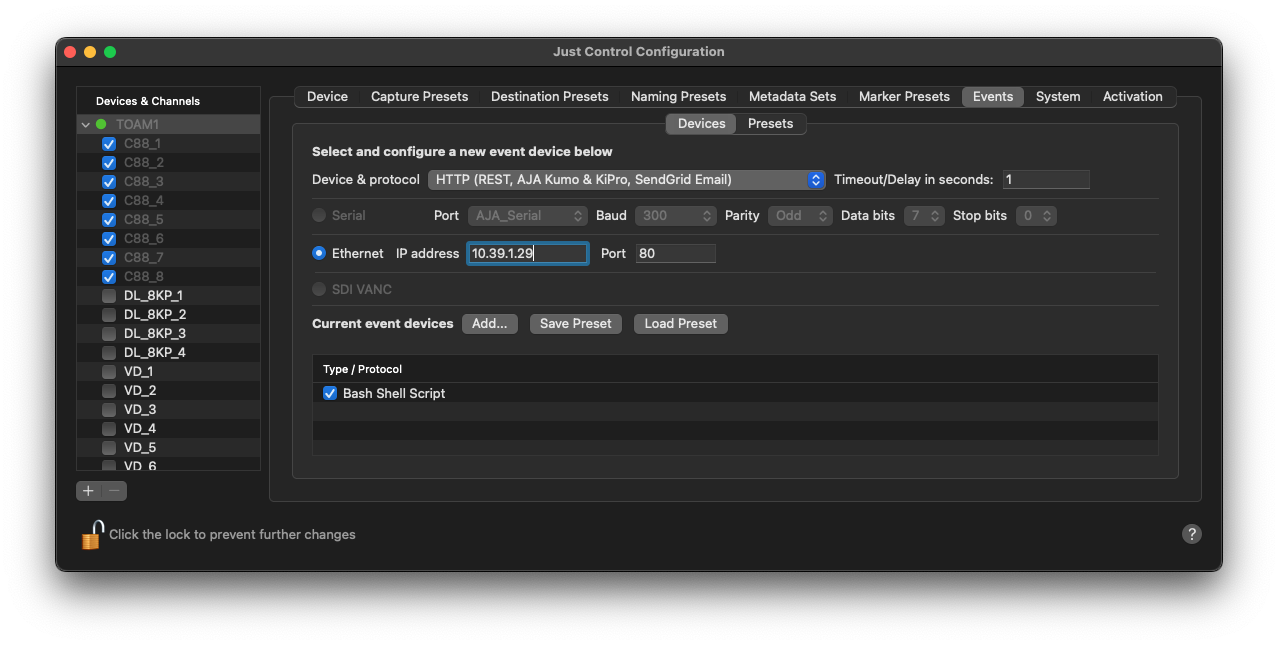Select the Events tab

coord(993,97)
